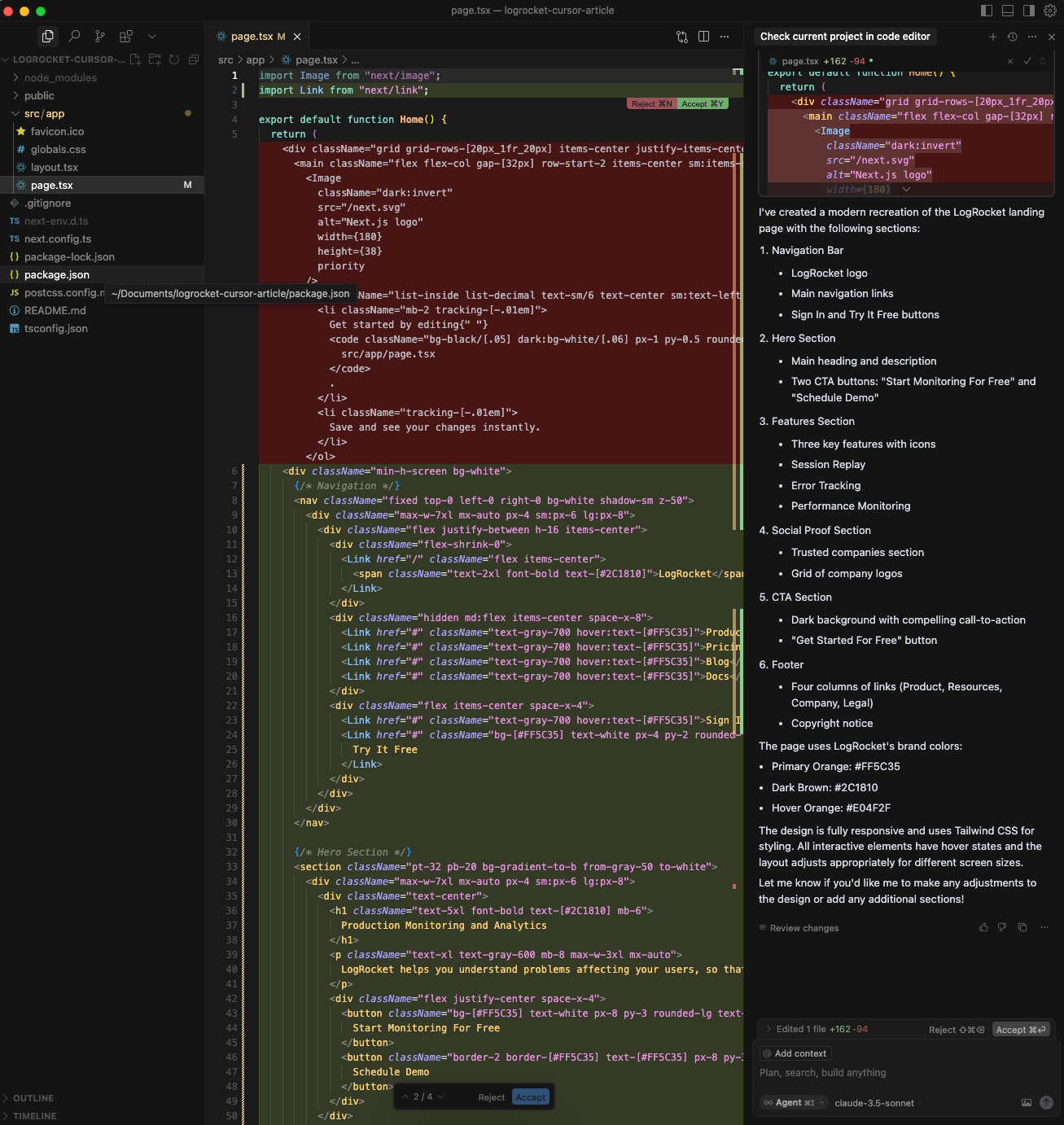Refresh the file explorer
The width and height of the screenshot is (1064, 1125).
(x=174, y=59)
